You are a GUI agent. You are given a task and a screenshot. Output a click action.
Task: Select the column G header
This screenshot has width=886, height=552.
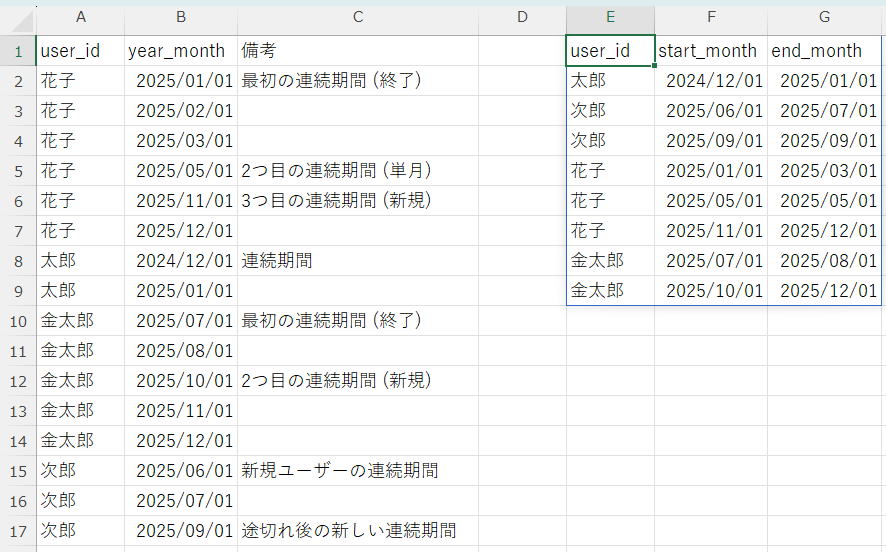(824, 18)
